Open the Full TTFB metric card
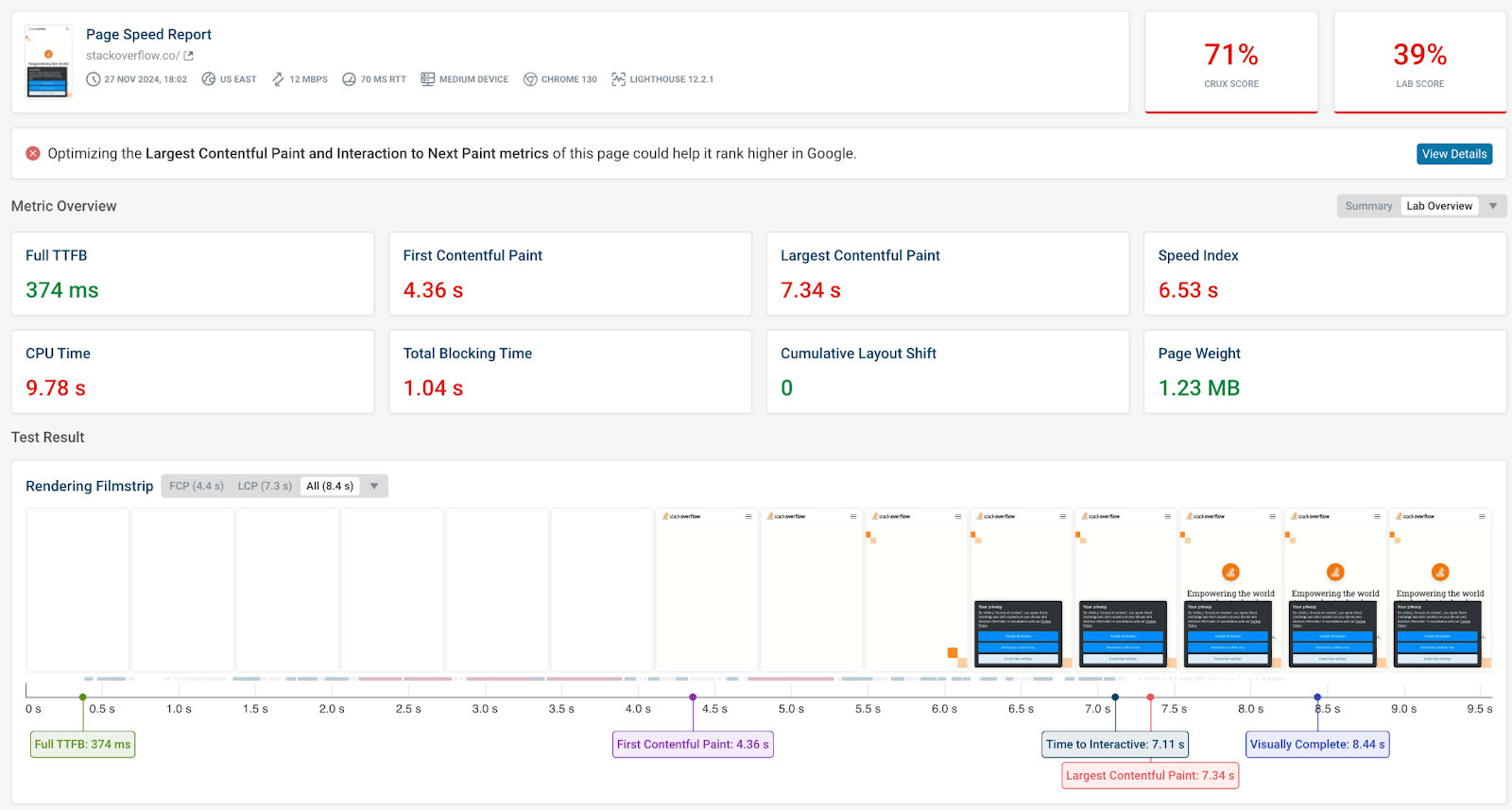This screenshot has width=1512, height=810. click(x=193, y=274)
